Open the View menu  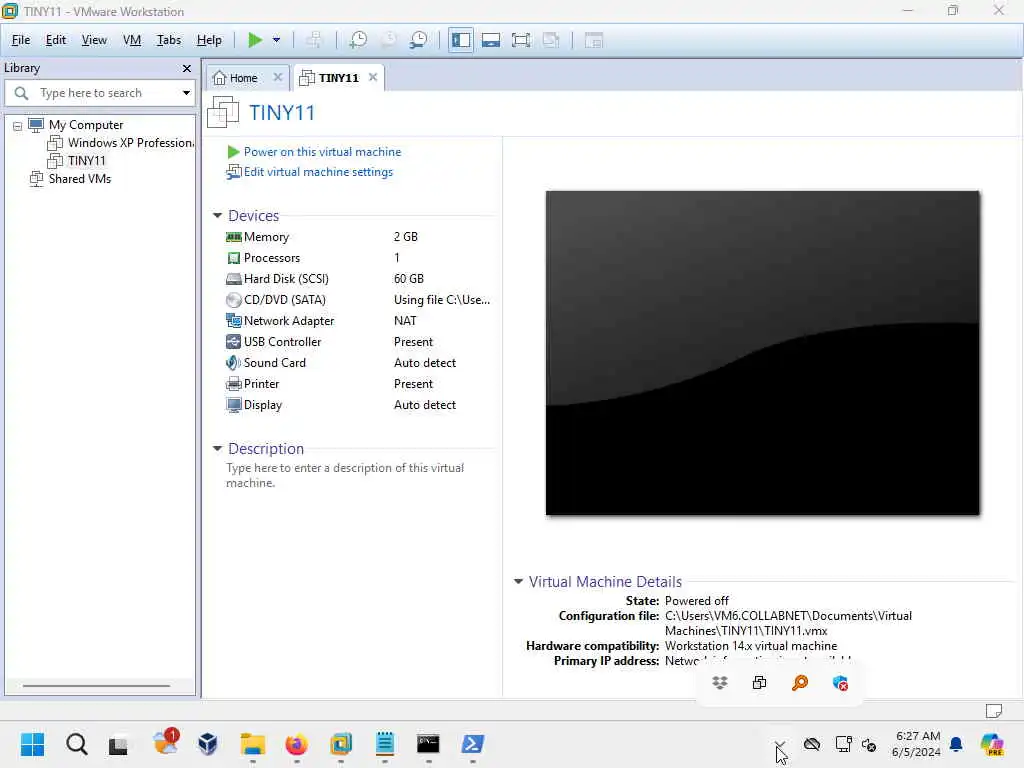tap(94, 40)
